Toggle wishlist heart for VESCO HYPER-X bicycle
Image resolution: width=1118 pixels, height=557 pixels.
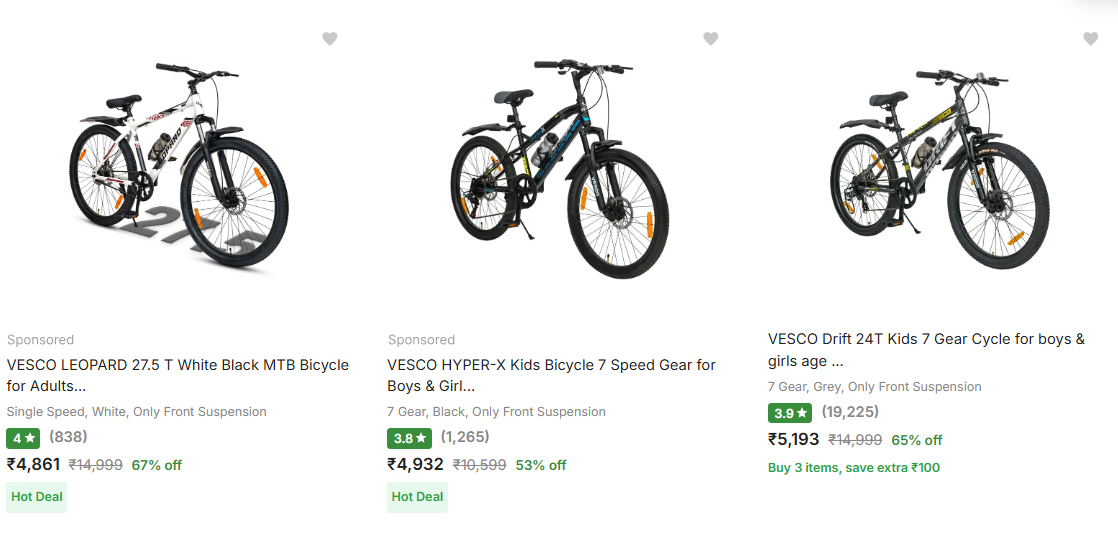click(711, 39)
